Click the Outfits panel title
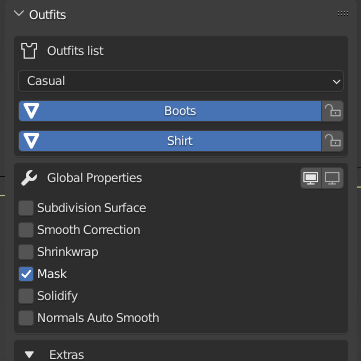The height and width of the screenshot is (361, 361). click(x=48, y=15)
